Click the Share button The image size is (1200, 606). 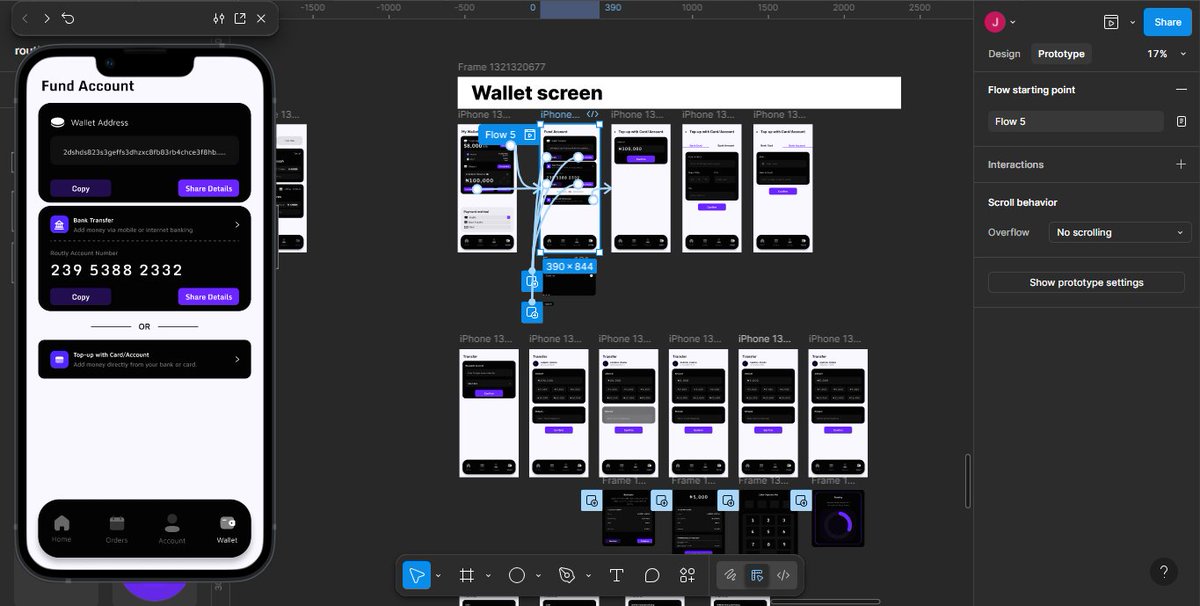1167,22
